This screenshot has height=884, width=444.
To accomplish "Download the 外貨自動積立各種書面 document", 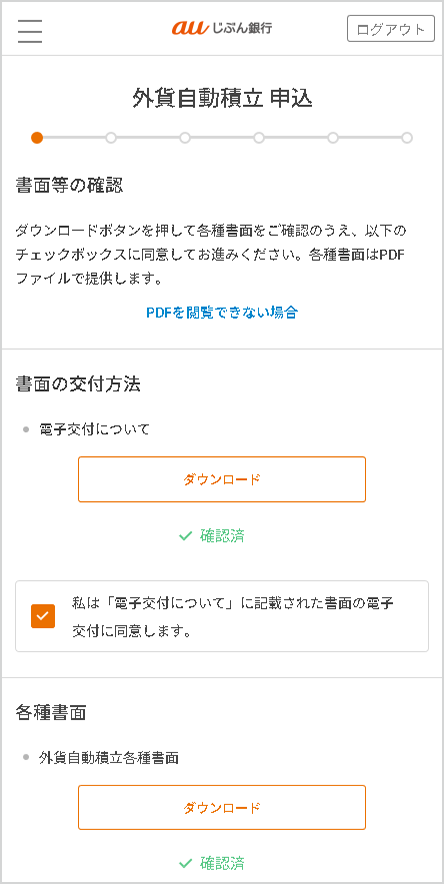I will (222, 807).
